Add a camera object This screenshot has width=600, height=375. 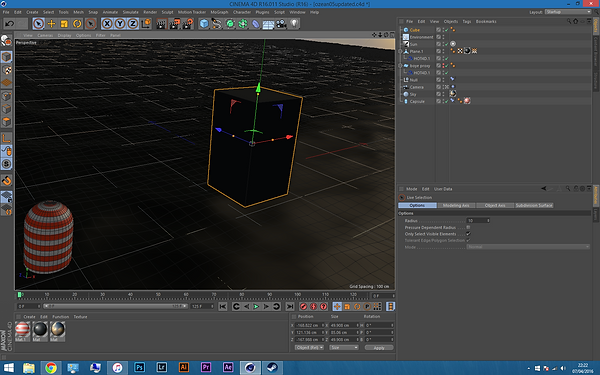(281, 24)
